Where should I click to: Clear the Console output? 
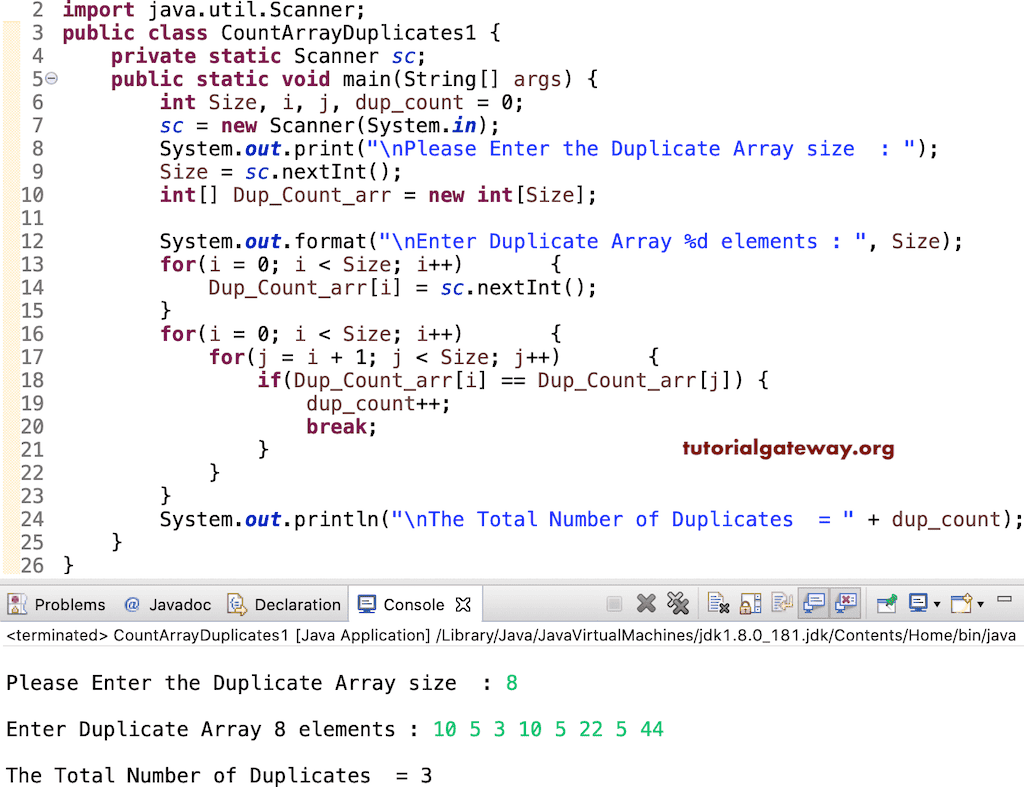pos(716,604)
